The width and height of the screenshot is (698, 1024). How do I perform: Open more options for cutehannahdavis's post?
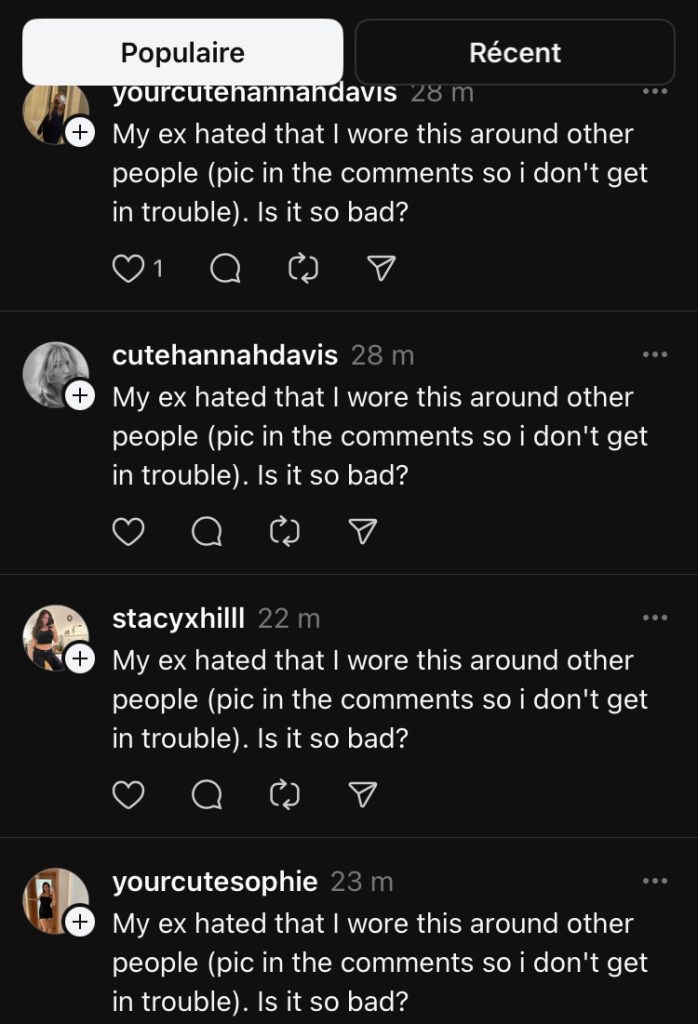click(x=654, y=355)
